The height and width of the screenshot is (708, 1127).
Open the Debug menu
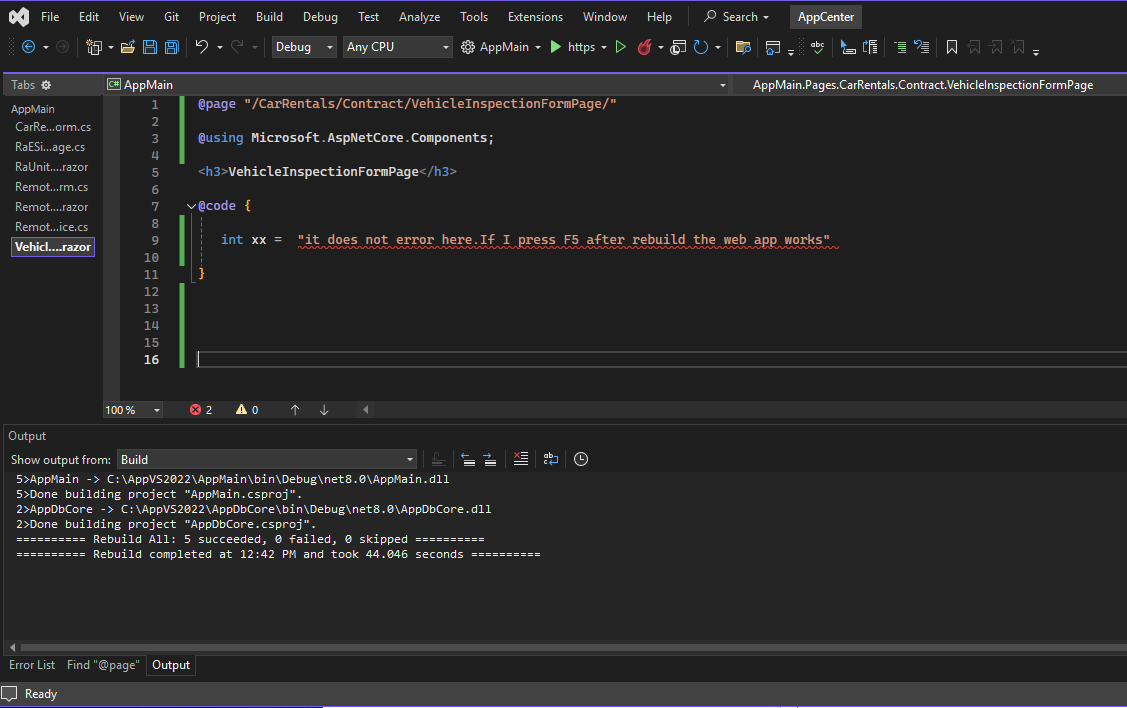coord(320,17)
